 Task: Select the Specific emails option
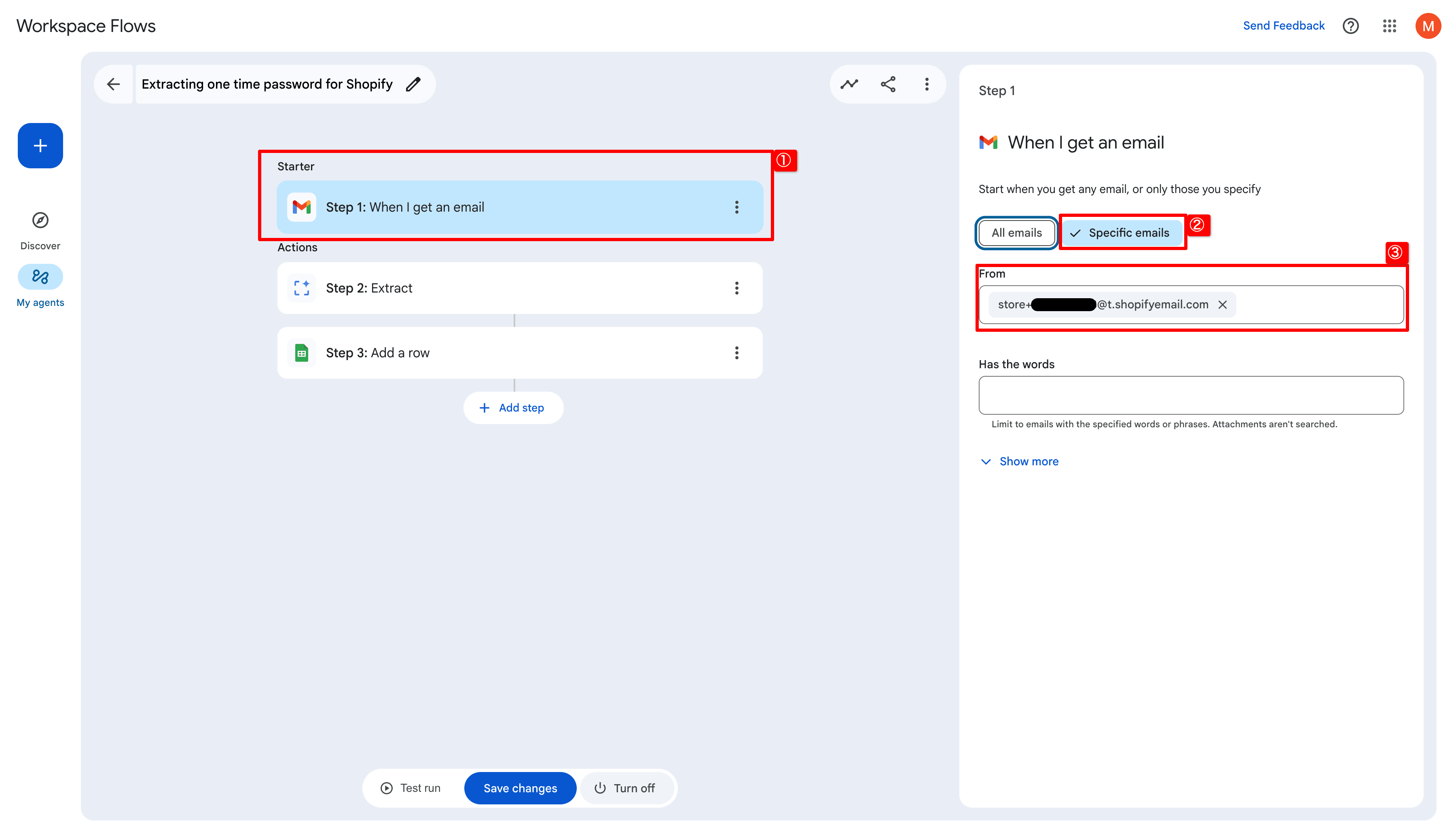(x=1122, y=233)
